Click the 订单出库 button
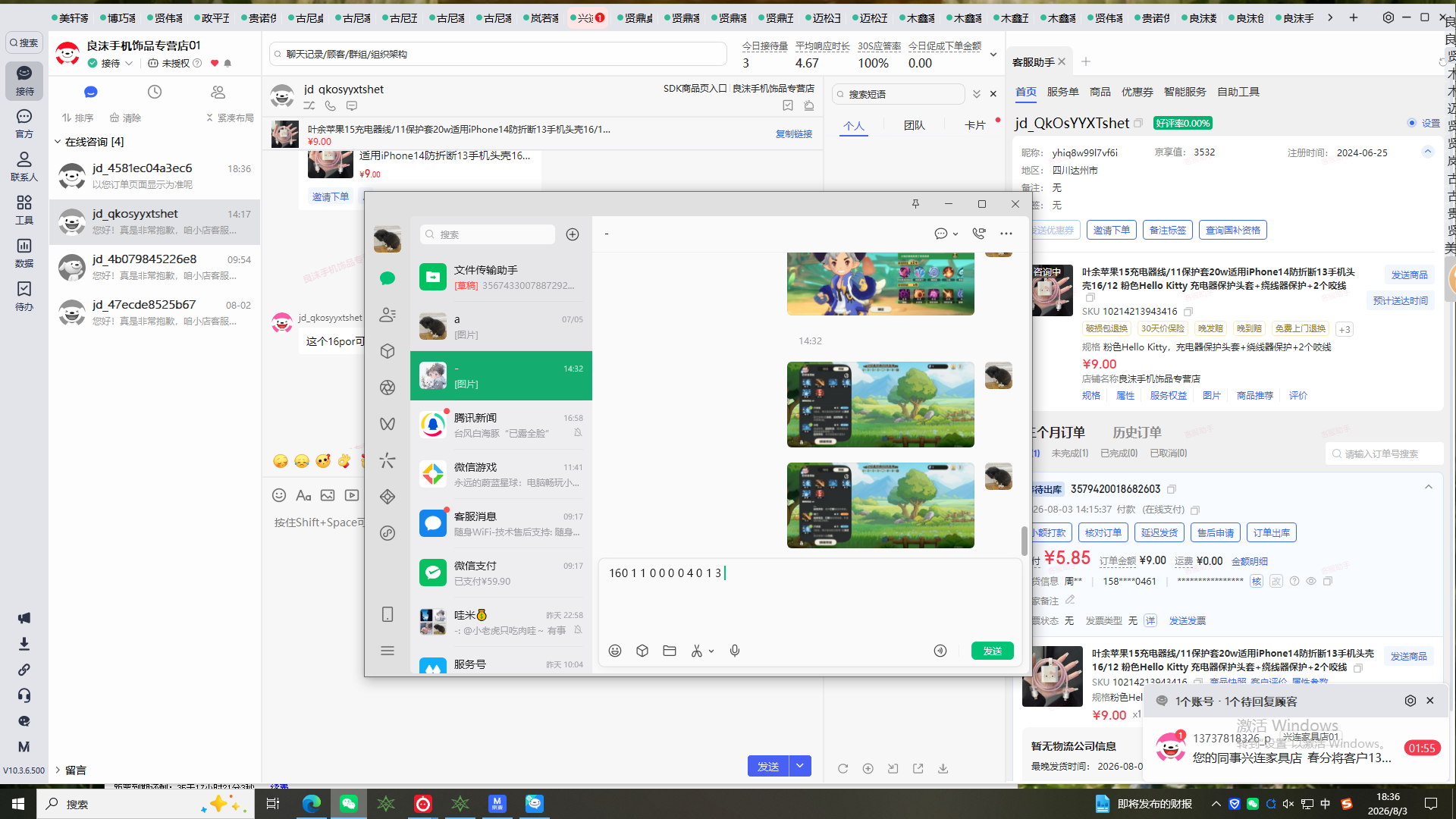The height and width of the screenshot is (819, 1456). 1272,532
